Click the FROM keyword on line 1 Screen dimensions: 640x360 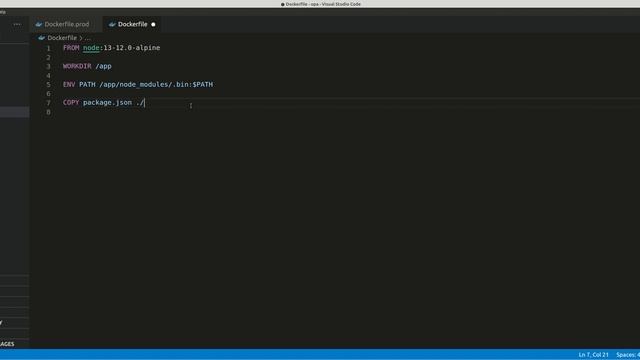[x=71, y=48]
